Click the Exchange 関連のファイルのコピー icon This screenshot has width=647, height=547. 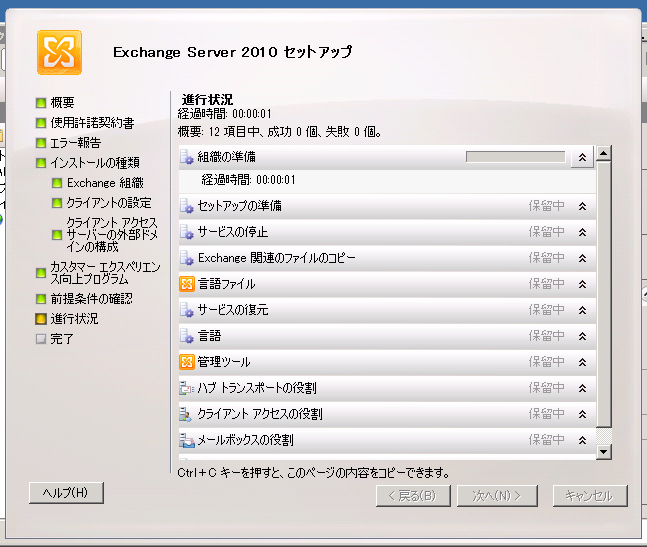tap(187, 258)
